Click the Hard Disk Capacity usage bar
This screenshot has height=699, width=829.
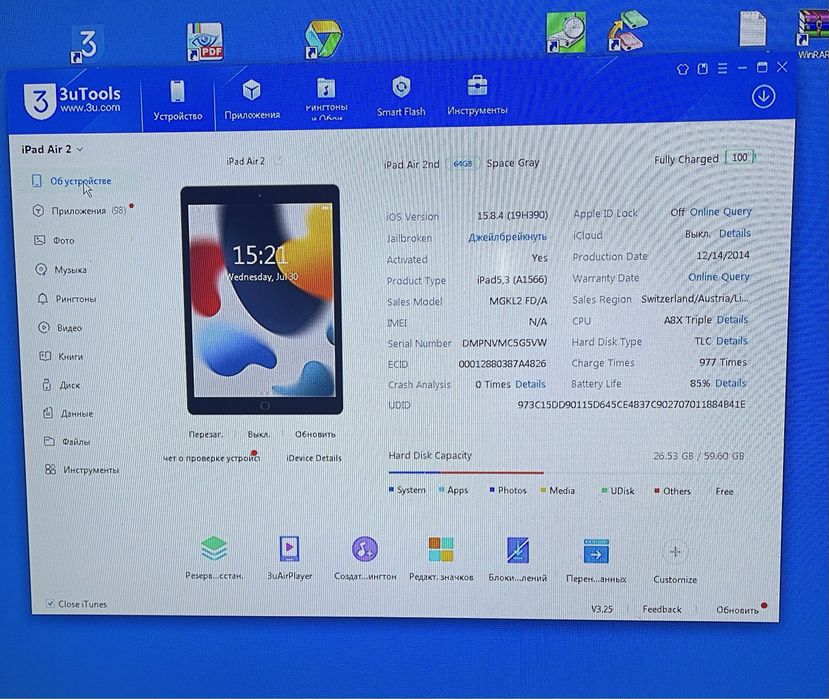pyautogui.click(x=566, y=472)
